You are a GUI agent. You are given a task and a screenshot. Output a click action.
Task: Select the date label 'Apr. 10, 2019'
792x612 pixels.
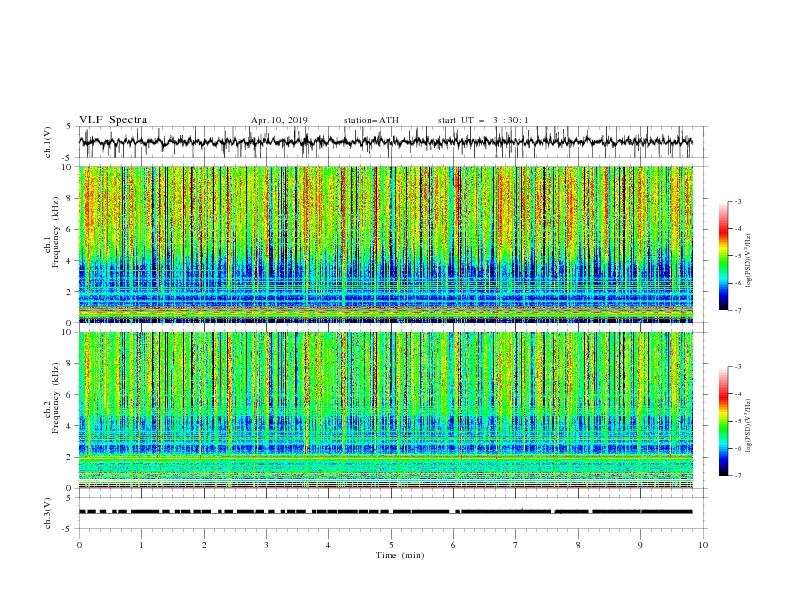(279, 120)
